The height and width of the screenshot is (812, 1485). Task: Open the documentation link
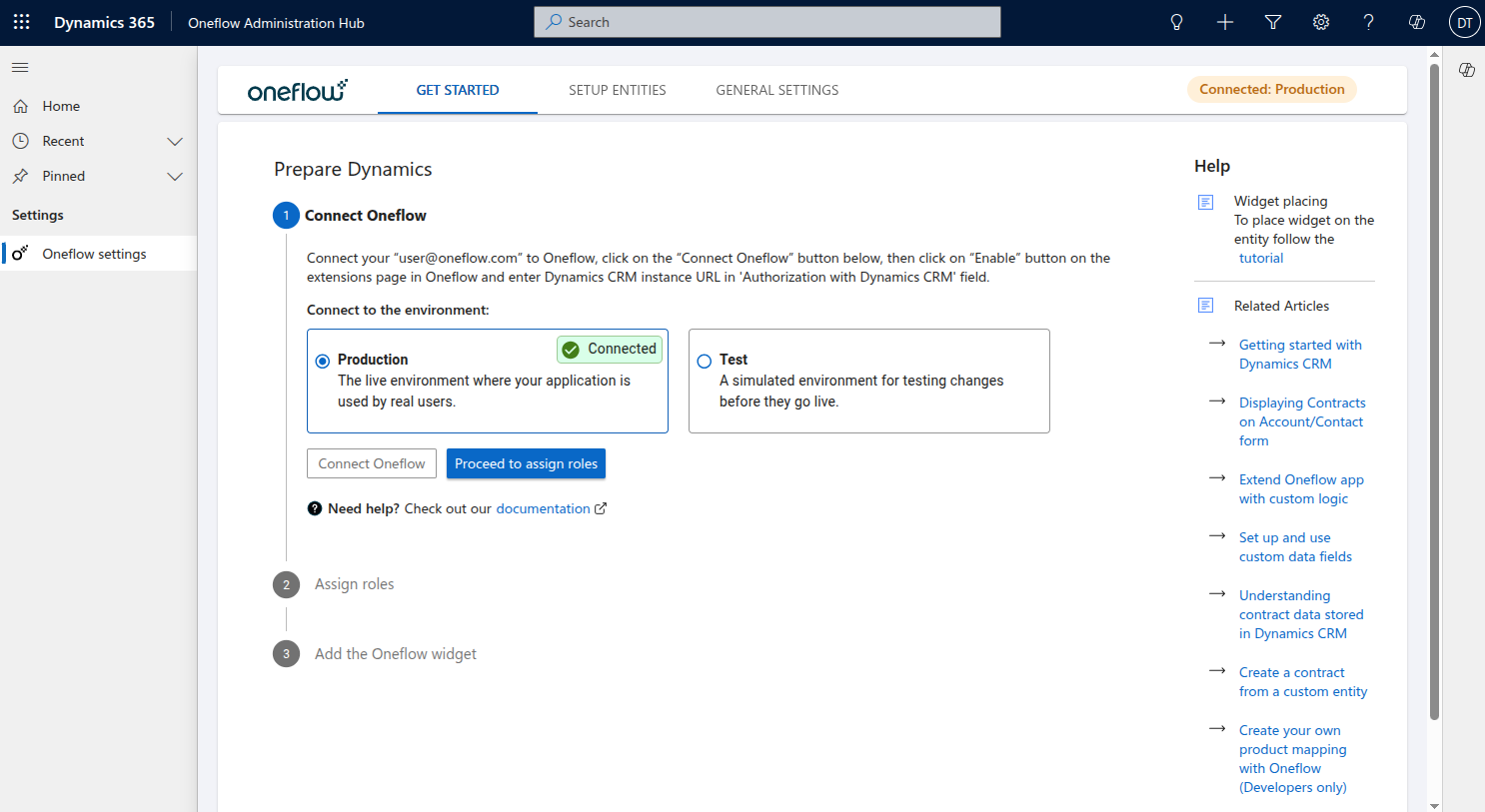(543, 508)
